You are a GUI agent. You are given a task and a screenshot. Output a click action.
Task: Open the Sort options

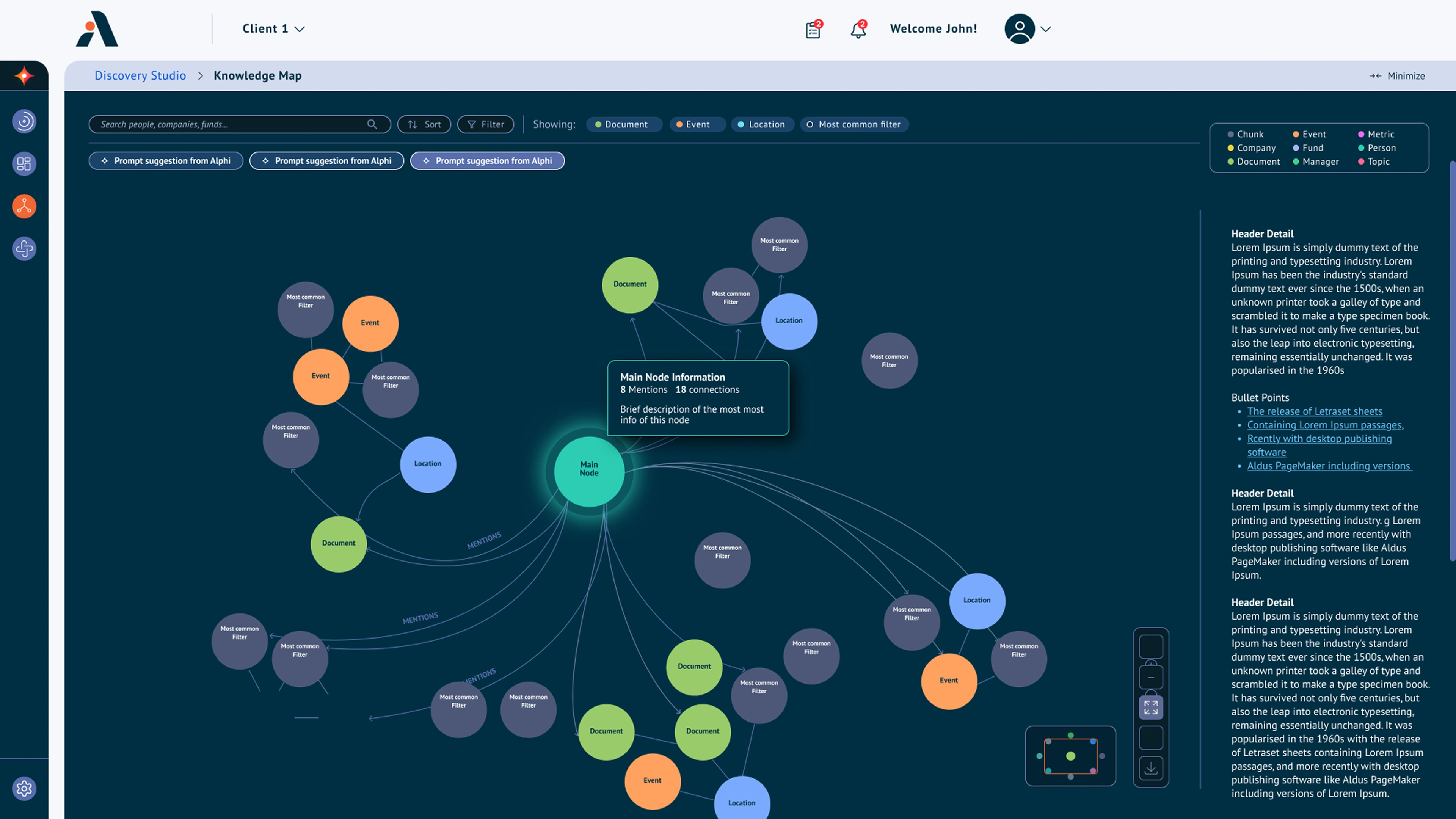tap(424, 124)
